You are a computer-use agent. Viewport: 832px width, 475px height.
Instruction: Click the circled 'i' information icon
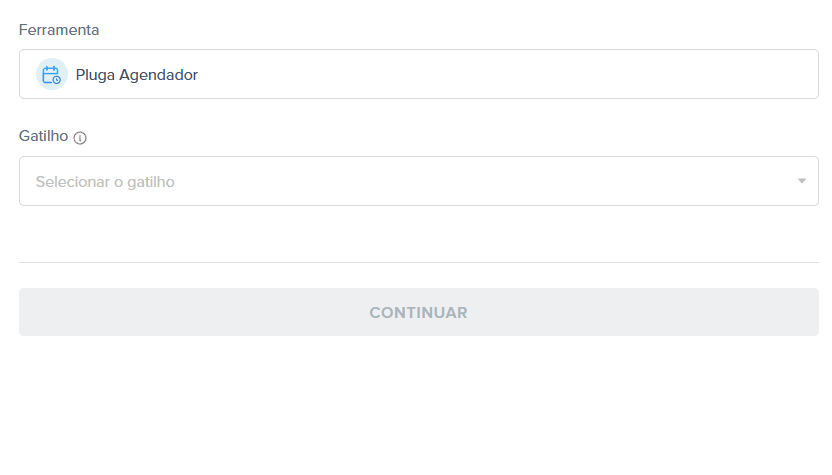pyautogui.click(x=80, y=138)
